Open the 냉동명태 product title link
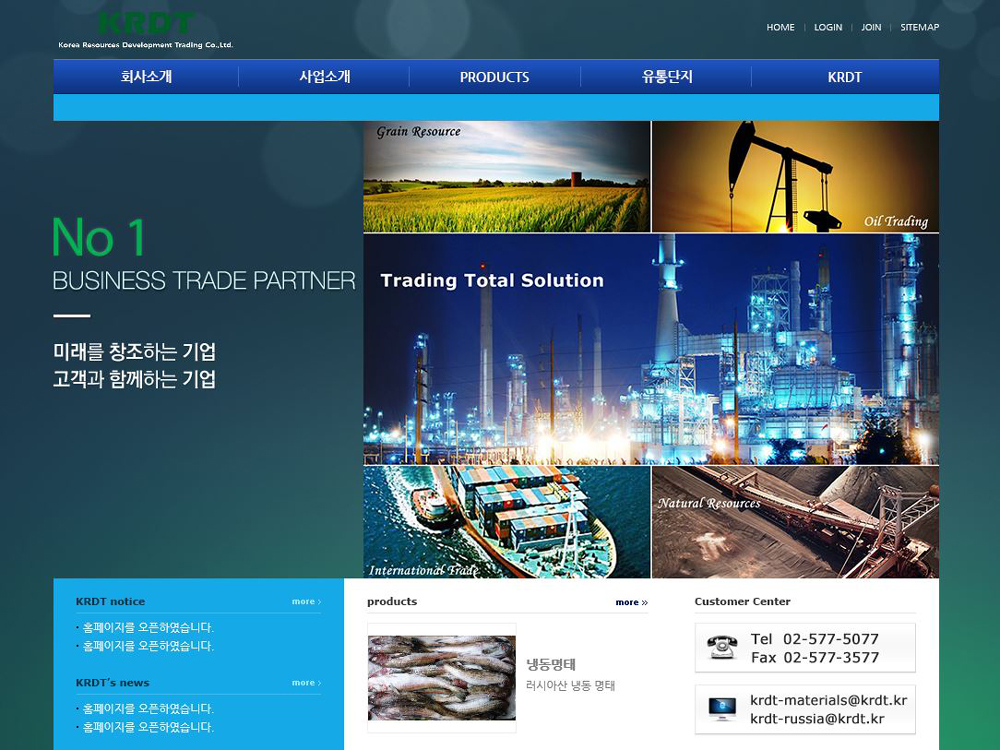 click(551, 664)
